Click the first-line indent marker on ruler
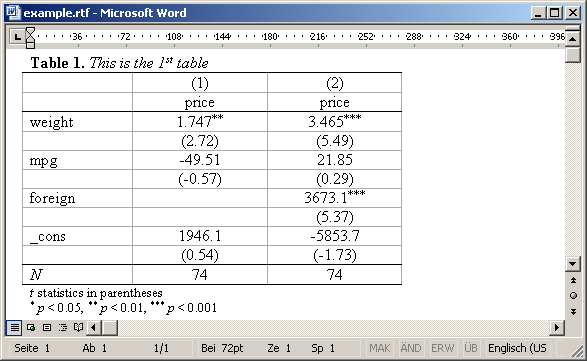Viewport: 587px width, 361px height. [31, 32]
